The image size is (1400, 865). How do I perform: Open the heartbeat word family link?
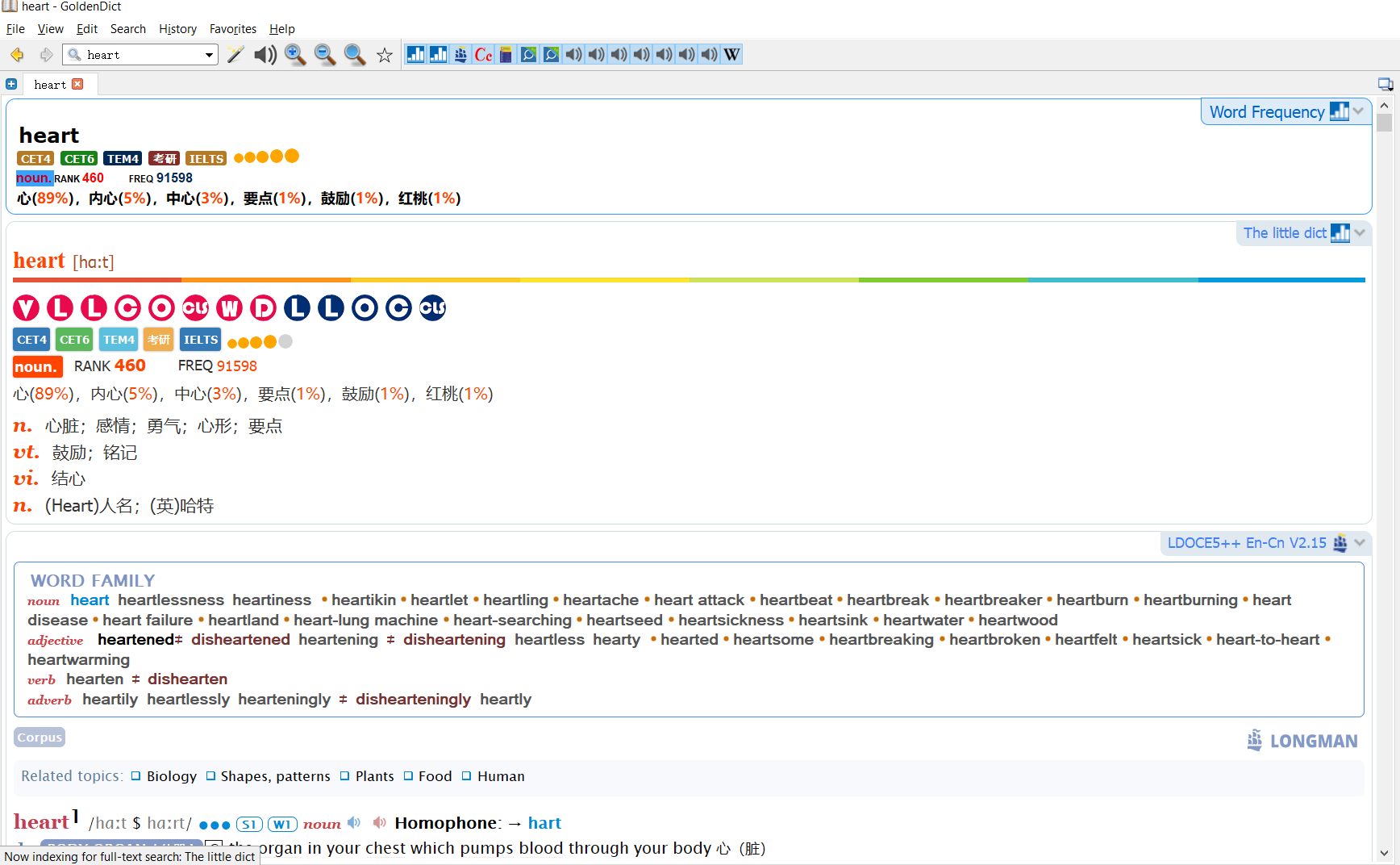click(795, 600)
